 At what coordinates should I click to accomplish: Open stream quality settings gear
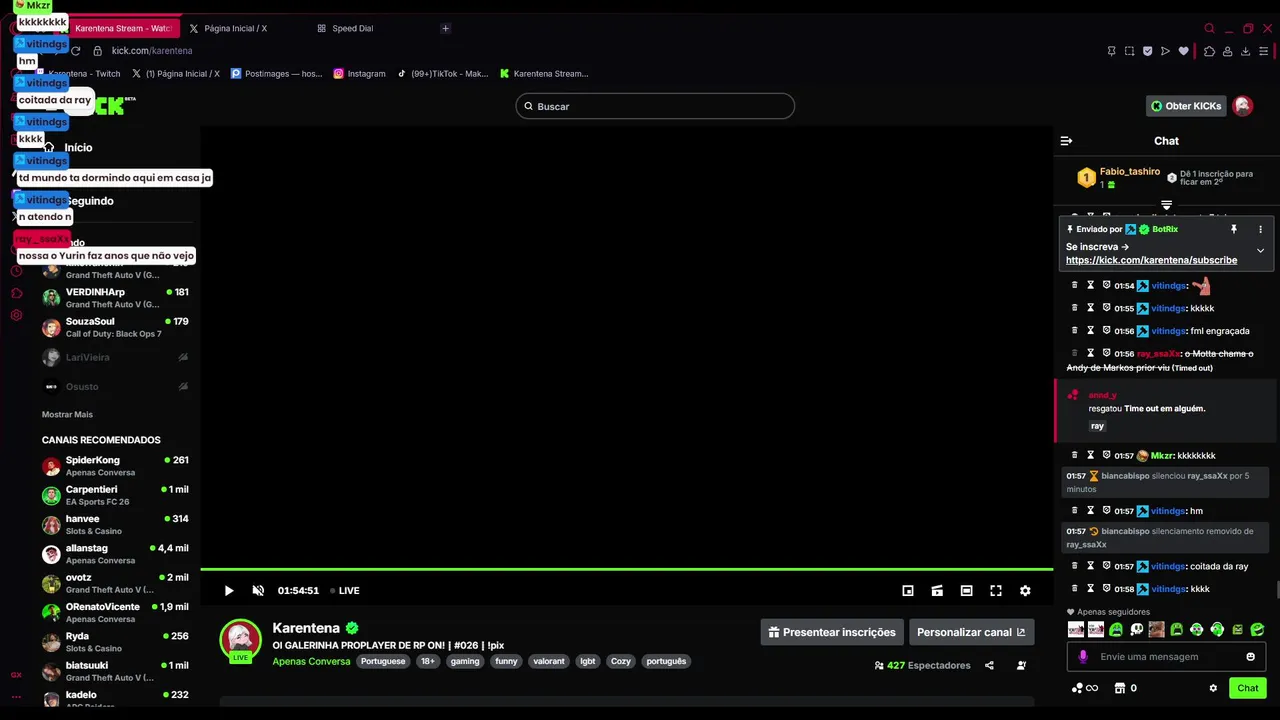point(1025,591)
